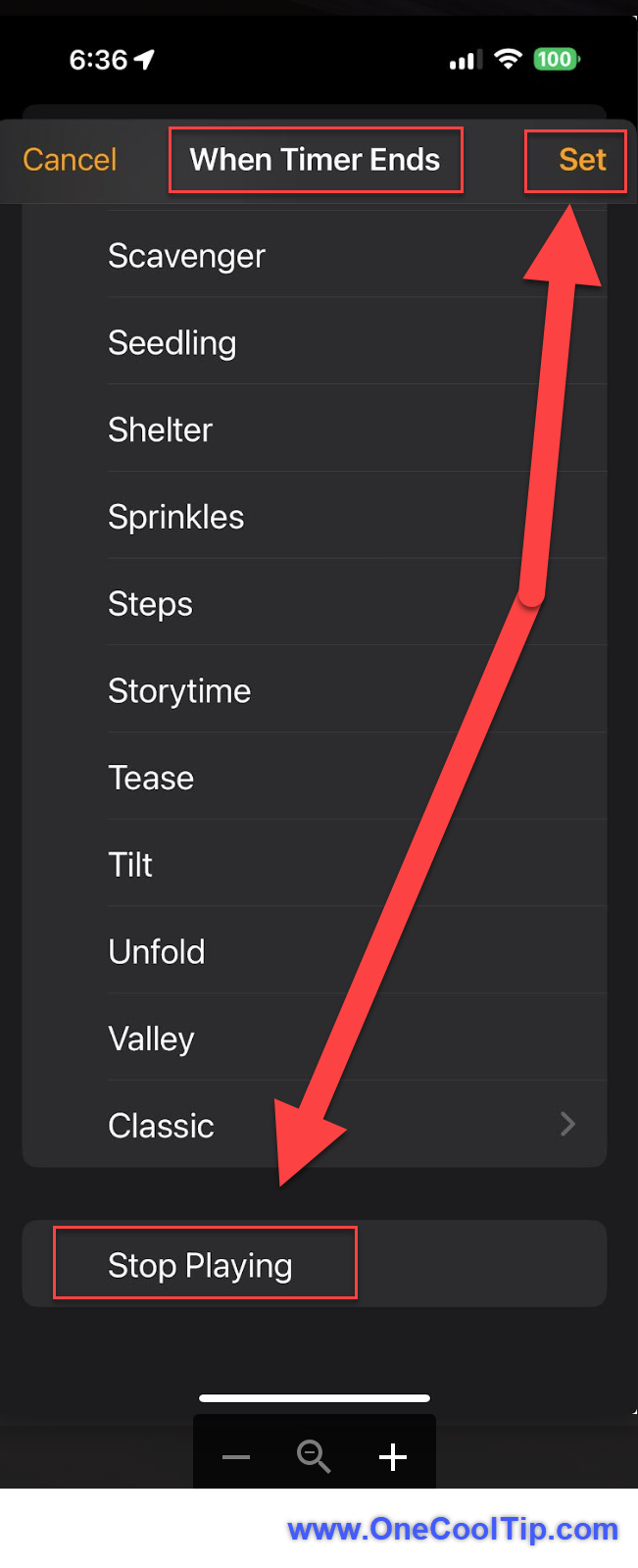The height and width of the screenshot is (1568, 638).
Task: Pick the Valley tone
Action: (152, 1038)
